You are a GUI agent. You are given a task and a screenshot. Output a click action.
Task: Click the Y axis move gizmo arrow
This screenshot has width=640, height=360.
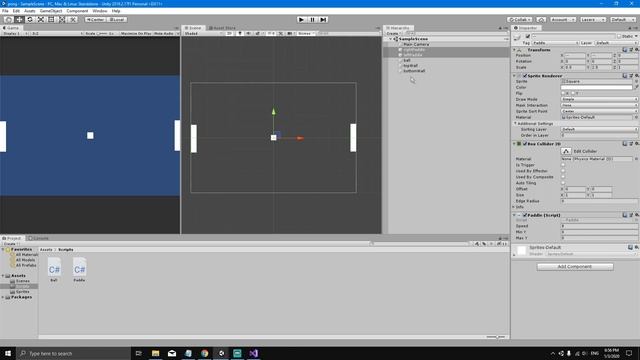pyautogui.click(x=273, y=111)
